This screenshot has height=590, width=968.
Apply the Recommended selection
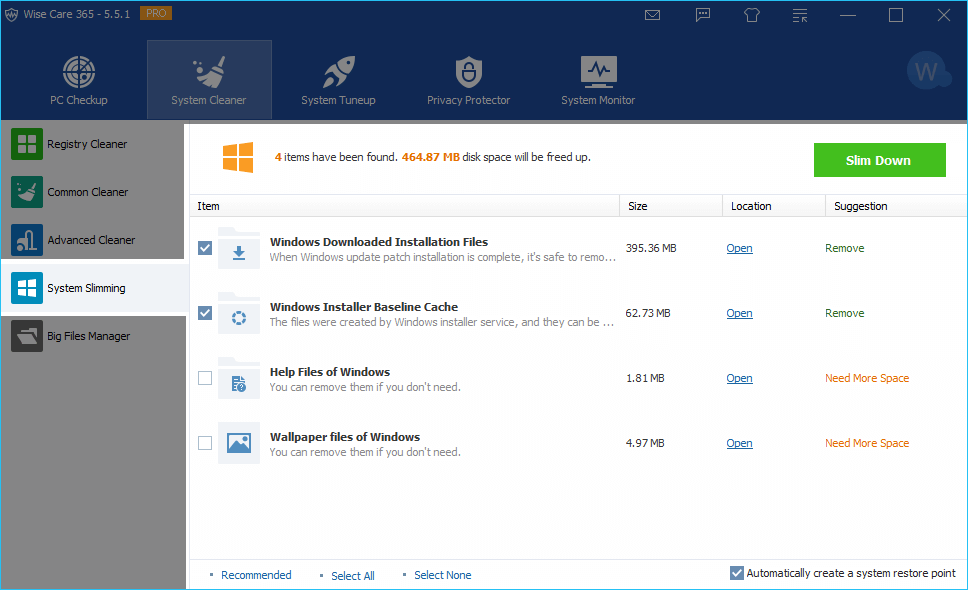click(256, 575)
